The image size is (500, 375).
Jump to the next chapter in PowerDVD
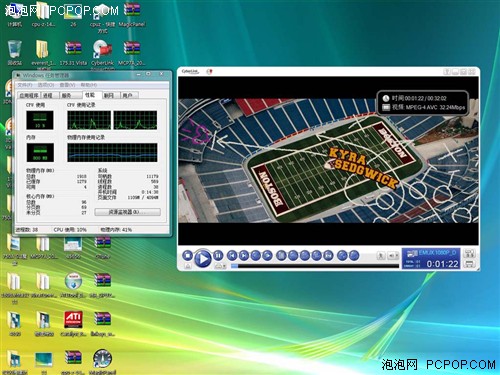[x=244, y=256]
